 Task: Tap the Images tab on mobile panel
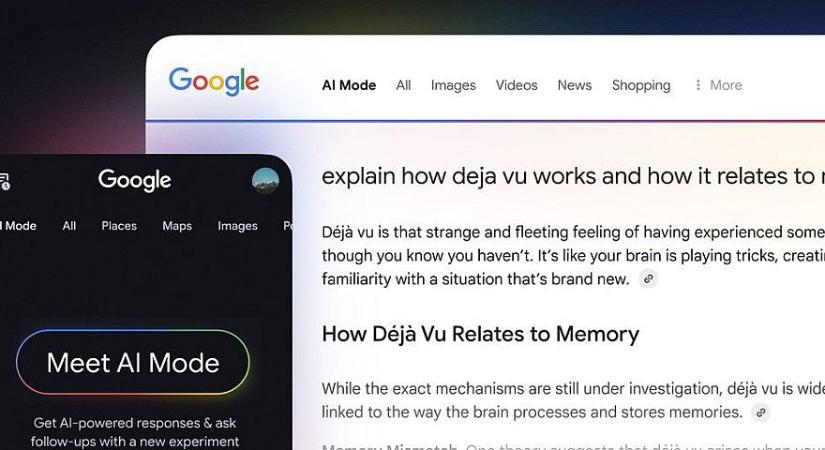click(x=237, y=226)
